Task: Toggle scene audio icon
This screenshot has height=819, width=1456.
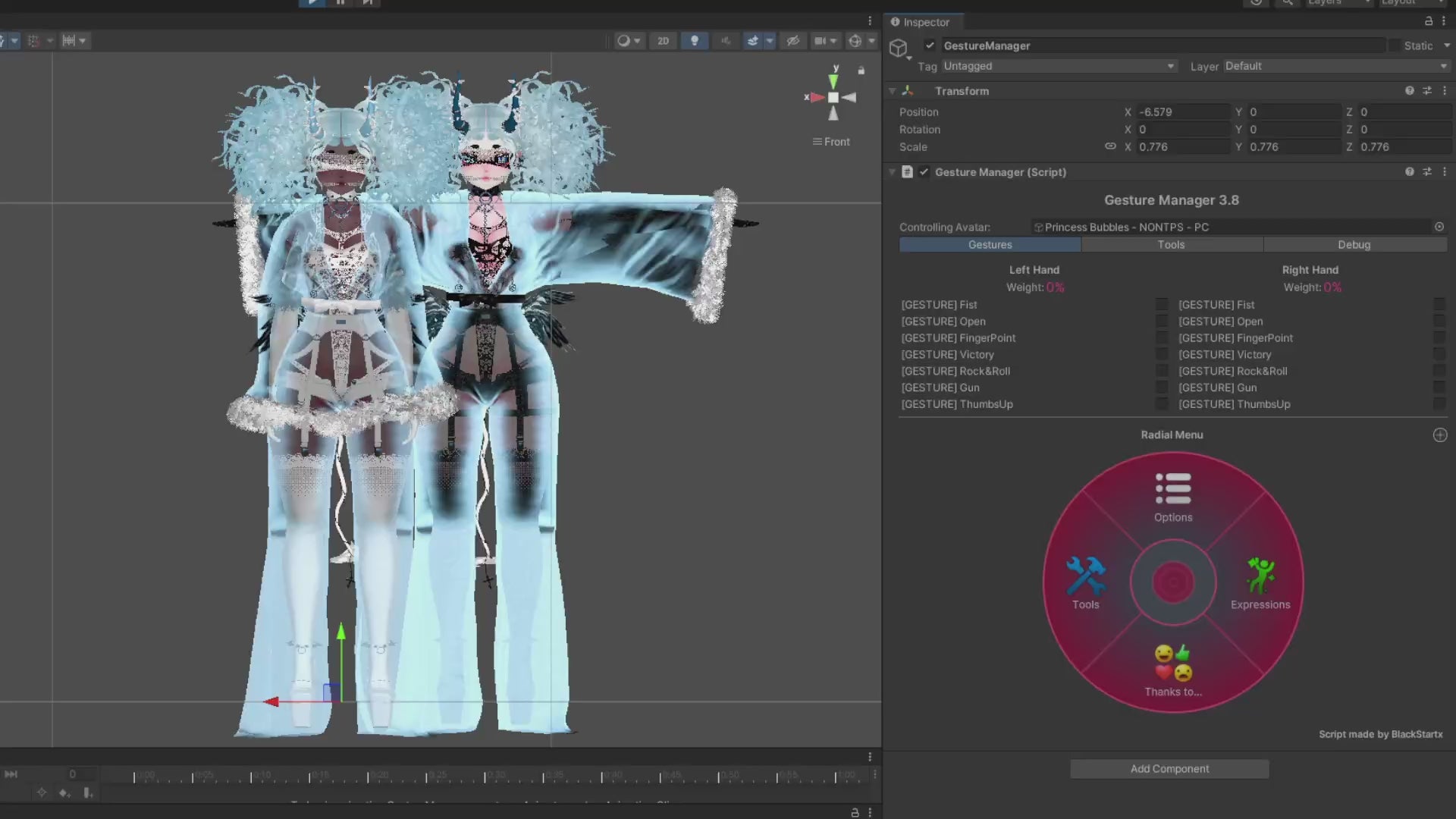Action: coord(725,41)
